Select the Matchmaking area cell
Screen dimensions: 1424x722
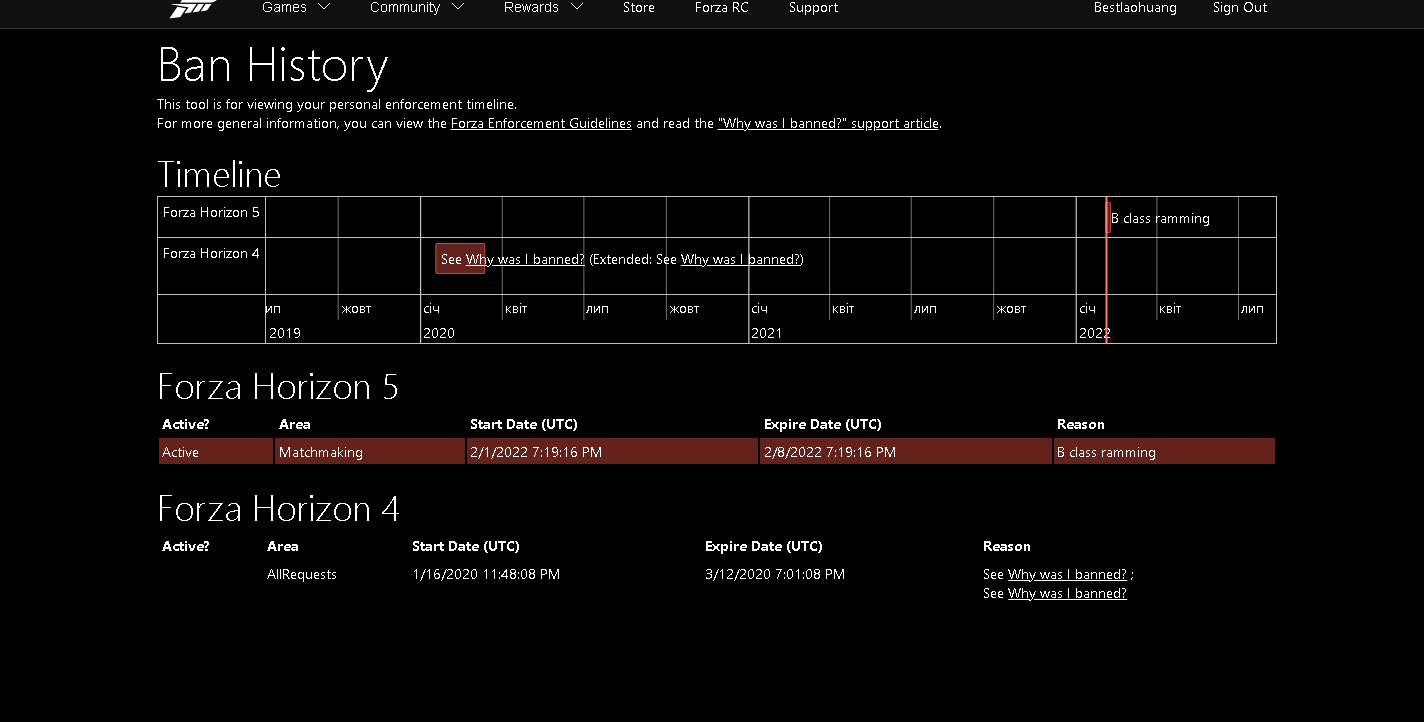click(370, 452)
